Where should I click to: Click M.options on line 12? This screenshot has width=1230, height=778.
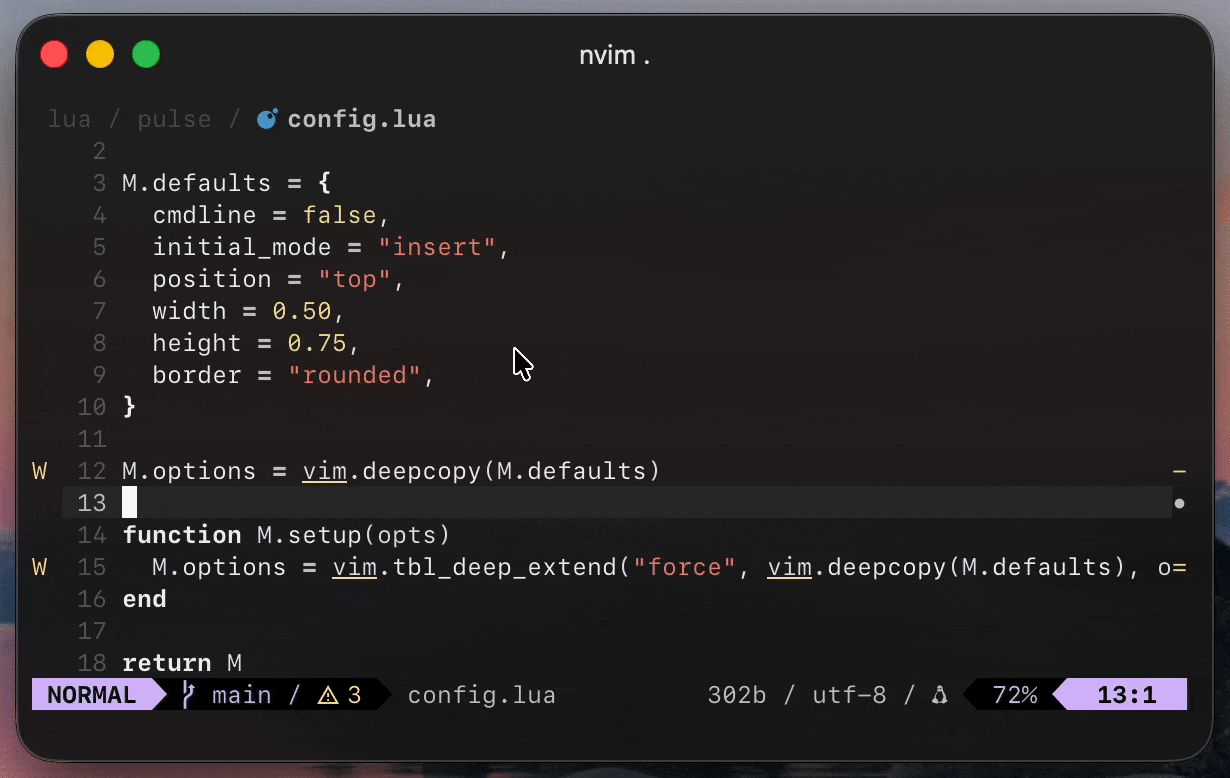(189, 471)
